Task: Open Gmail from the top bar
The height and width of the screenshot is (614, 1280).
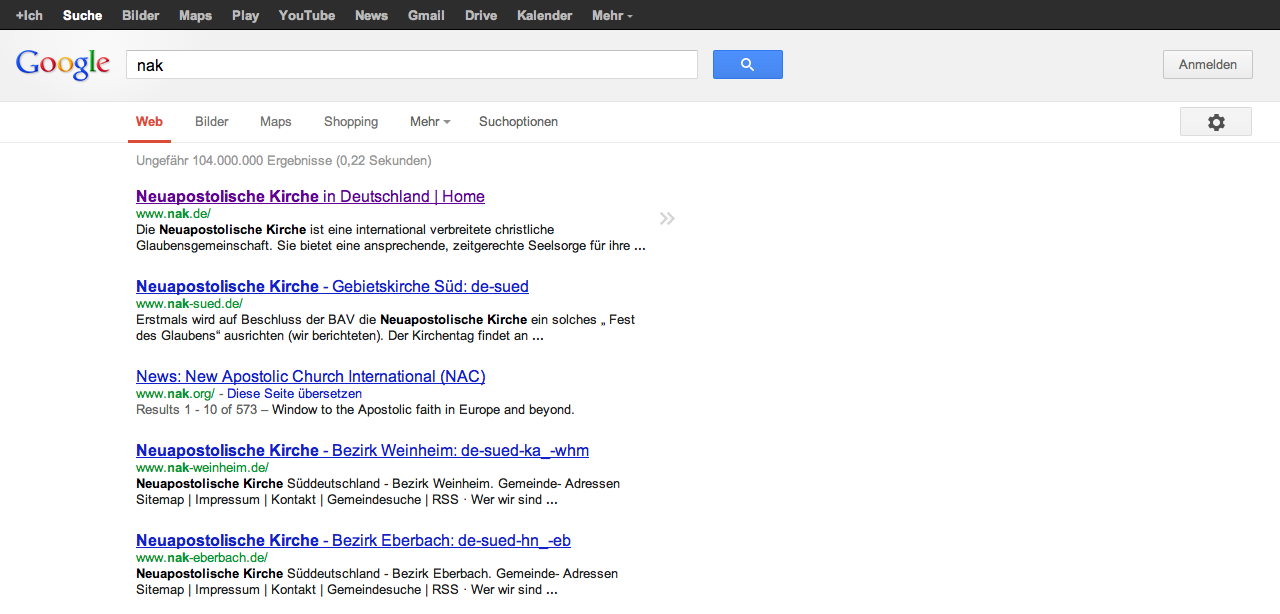Action: click(x=426, y=15)
